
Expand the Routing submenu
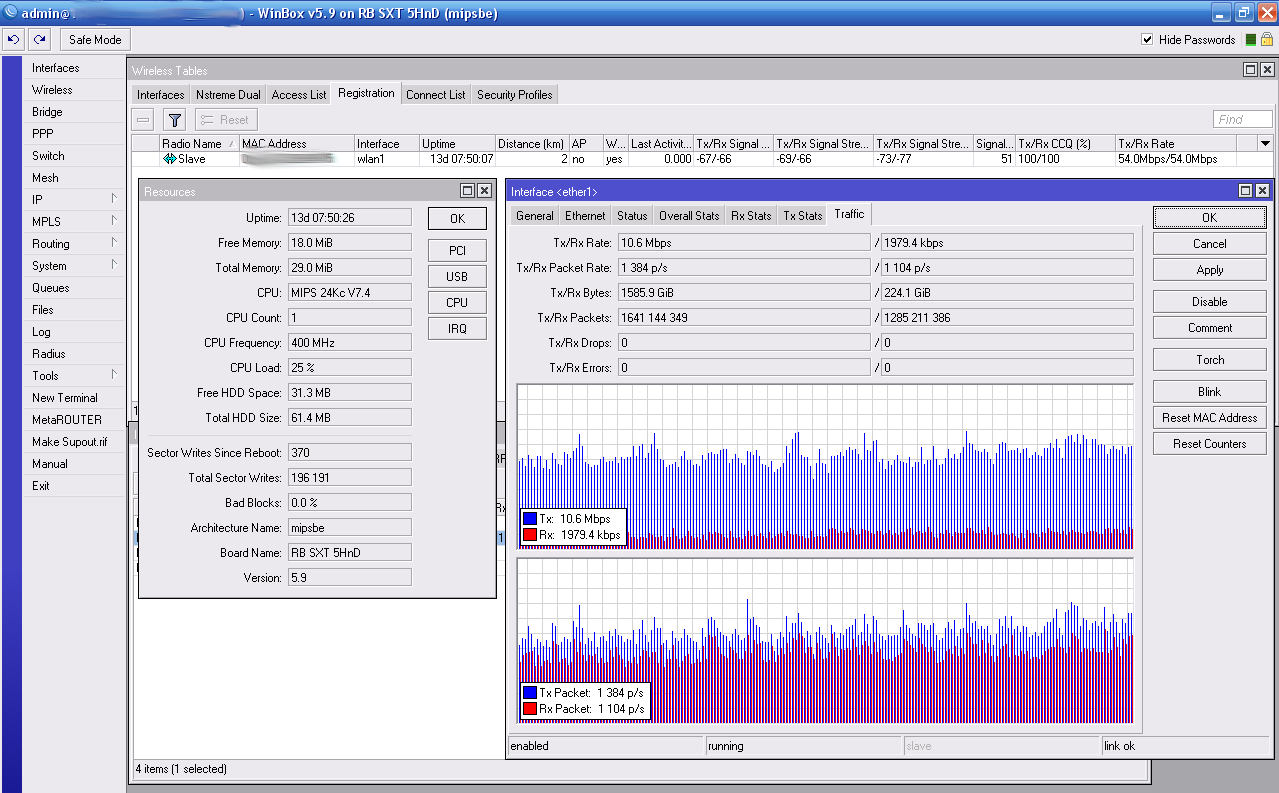pyautogui.click(x=114, y=244)
